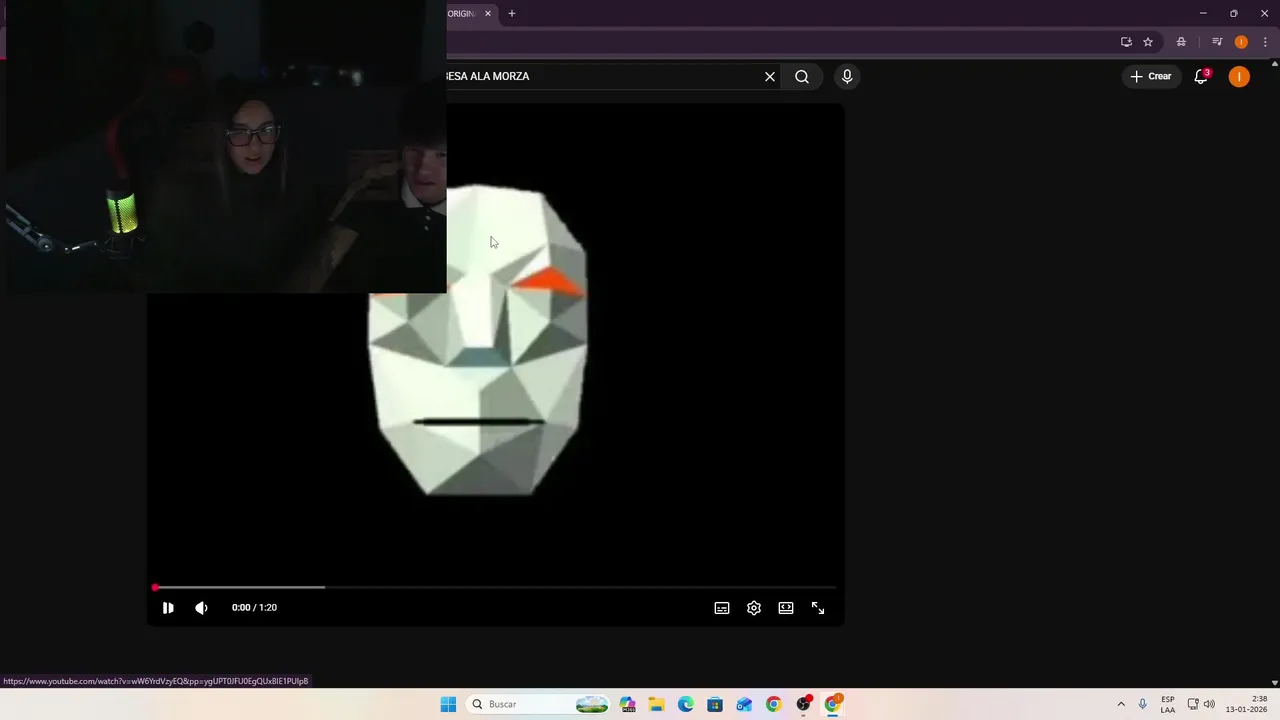Open the media controls music icon
The image size is (1280, 720).
pyautogui.click(x=1217, y=42)
